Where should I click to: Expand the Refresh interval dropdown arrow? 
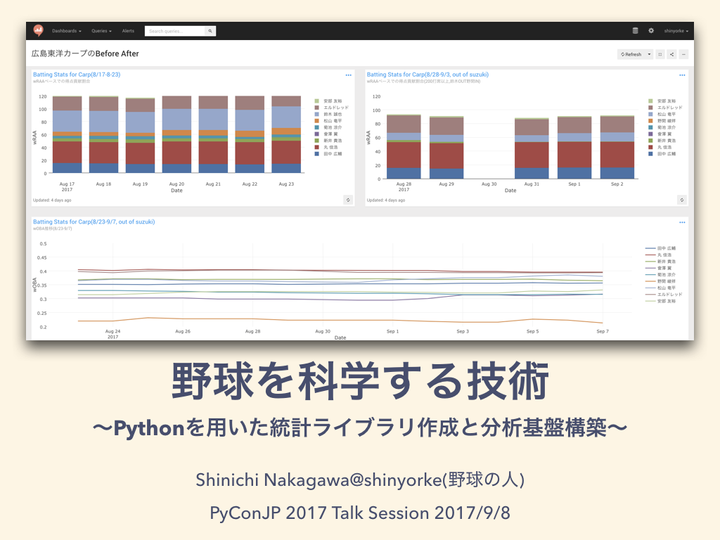pos(649,54)
